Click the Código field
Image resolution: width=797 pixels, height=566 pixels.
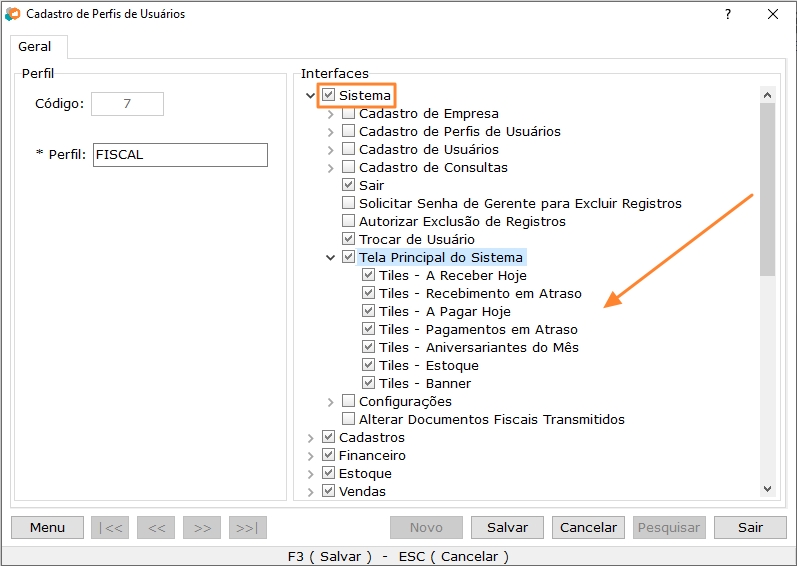click(127, 104)
